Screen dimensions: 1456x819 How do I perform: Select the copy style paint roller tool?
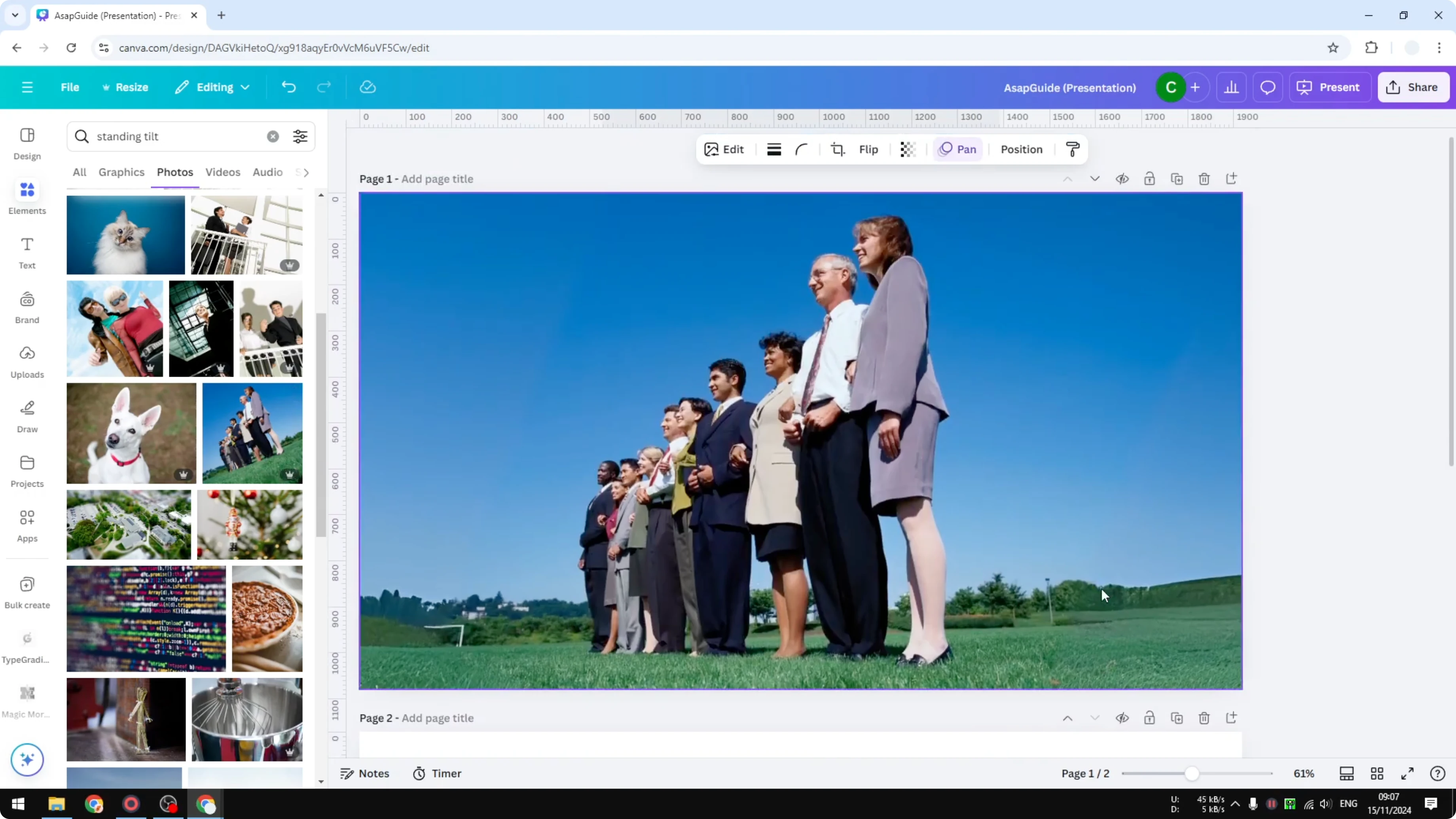[1072, 149]
